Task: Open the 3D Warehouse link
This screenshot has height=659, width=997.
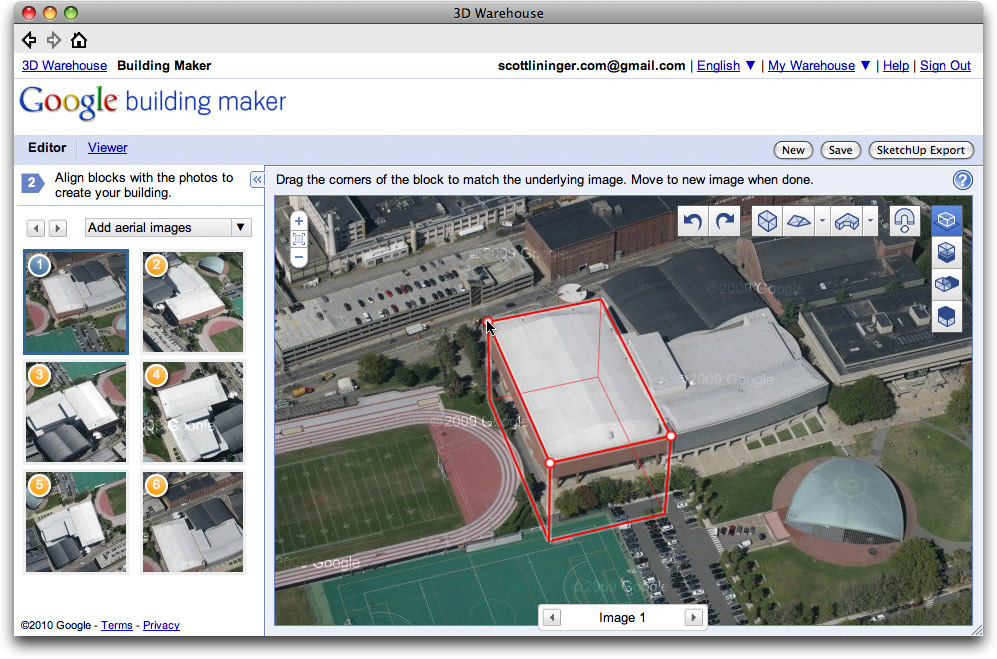Action: [64, 66]
